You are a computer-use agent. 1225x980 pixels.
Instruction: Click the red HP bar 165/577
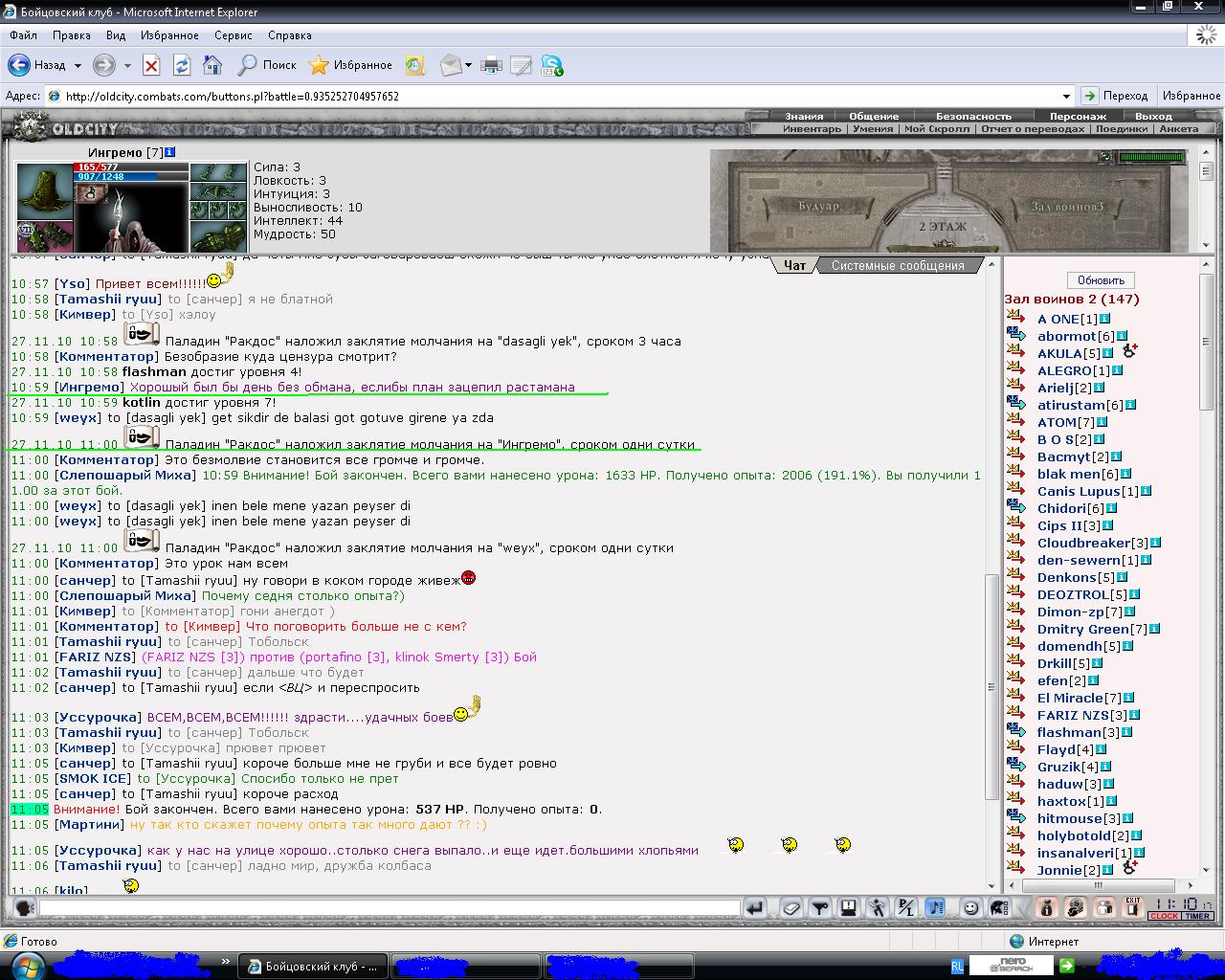point(130,167)
